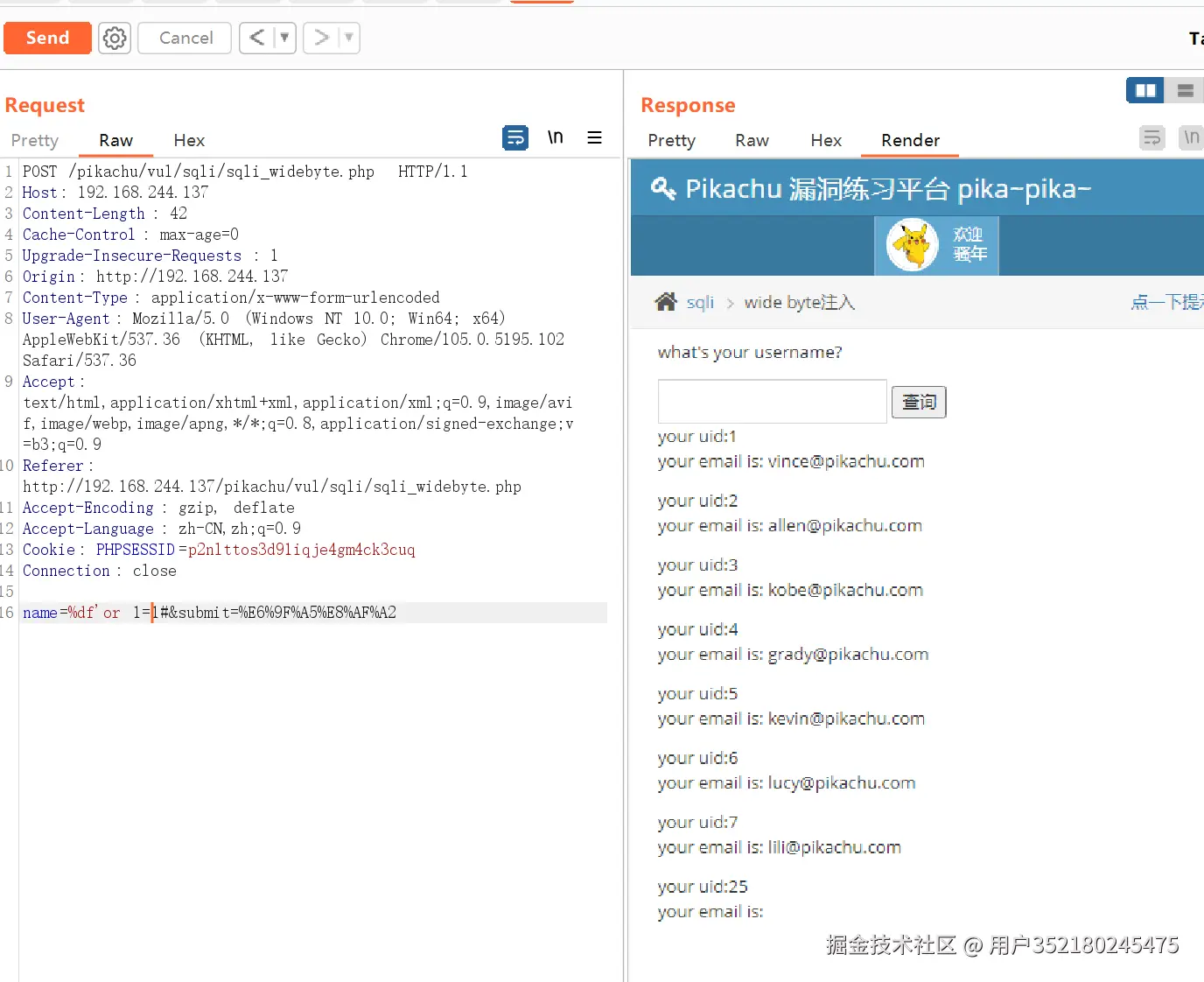The image size is (1204, 982).
Task: Open the sqli breadcrumb link
Action: coord(700,302)
